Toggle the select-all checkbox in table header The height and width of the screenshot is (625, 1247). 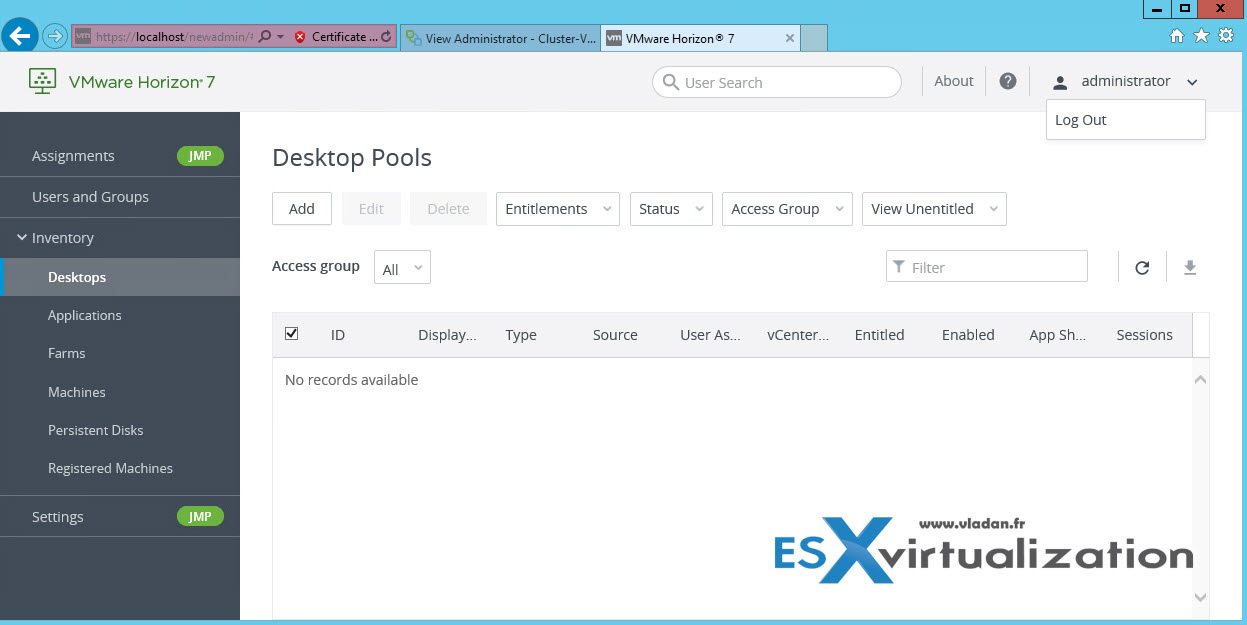click(x=292, y=334)
